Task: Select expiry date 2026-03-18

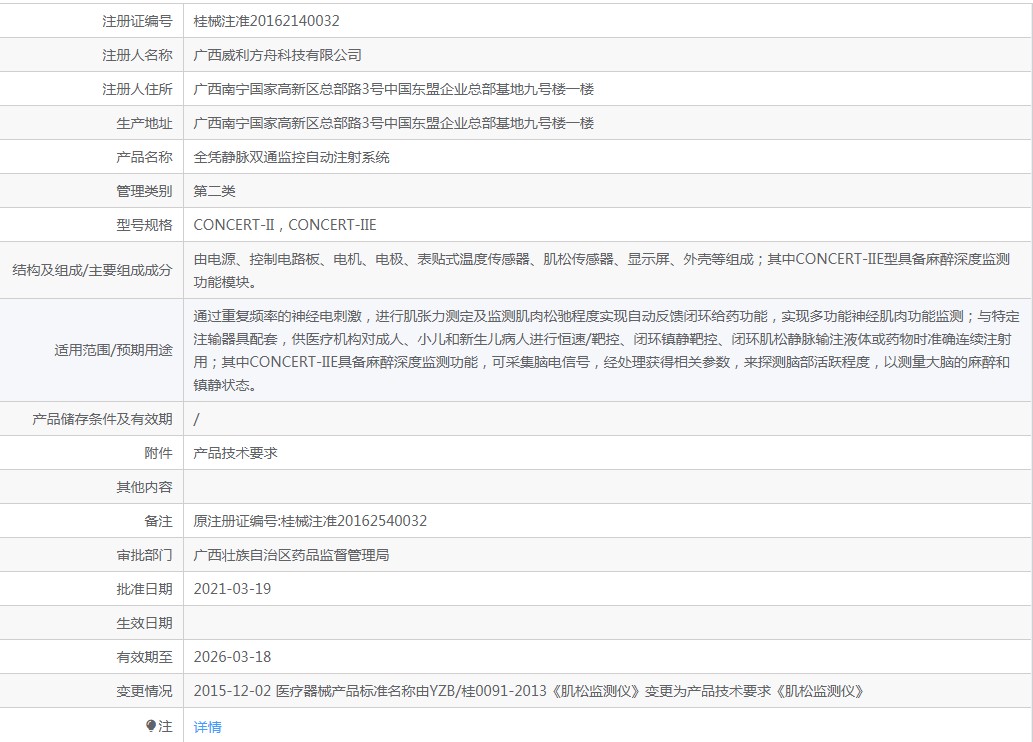Action: coord(232,657)
